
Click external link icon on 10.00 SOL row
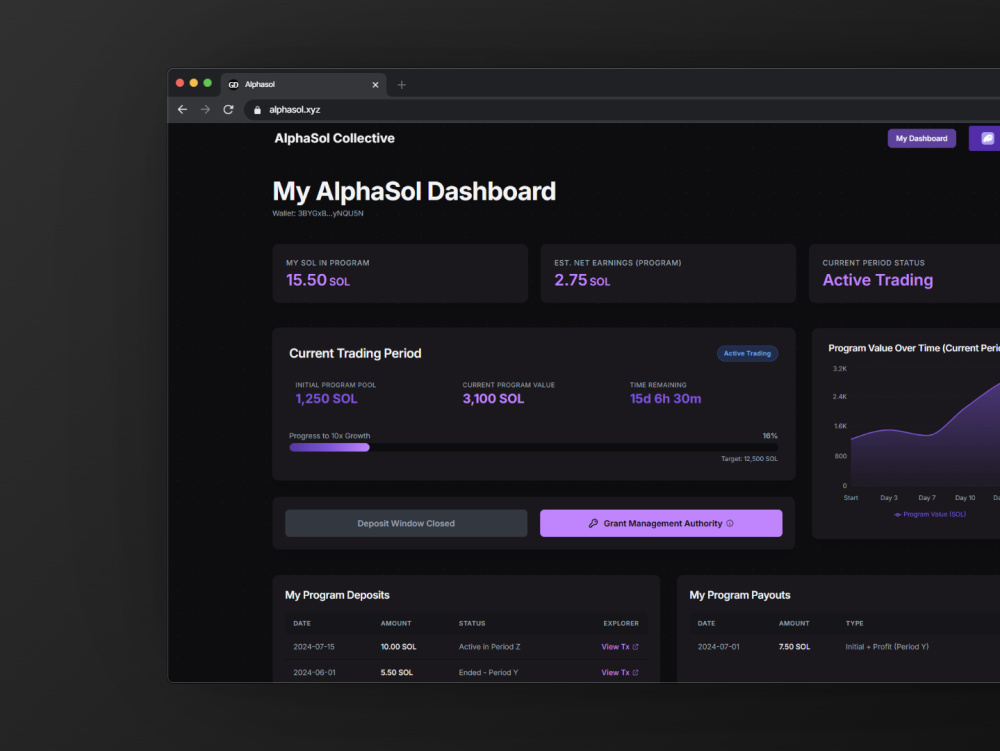point(635,646)
